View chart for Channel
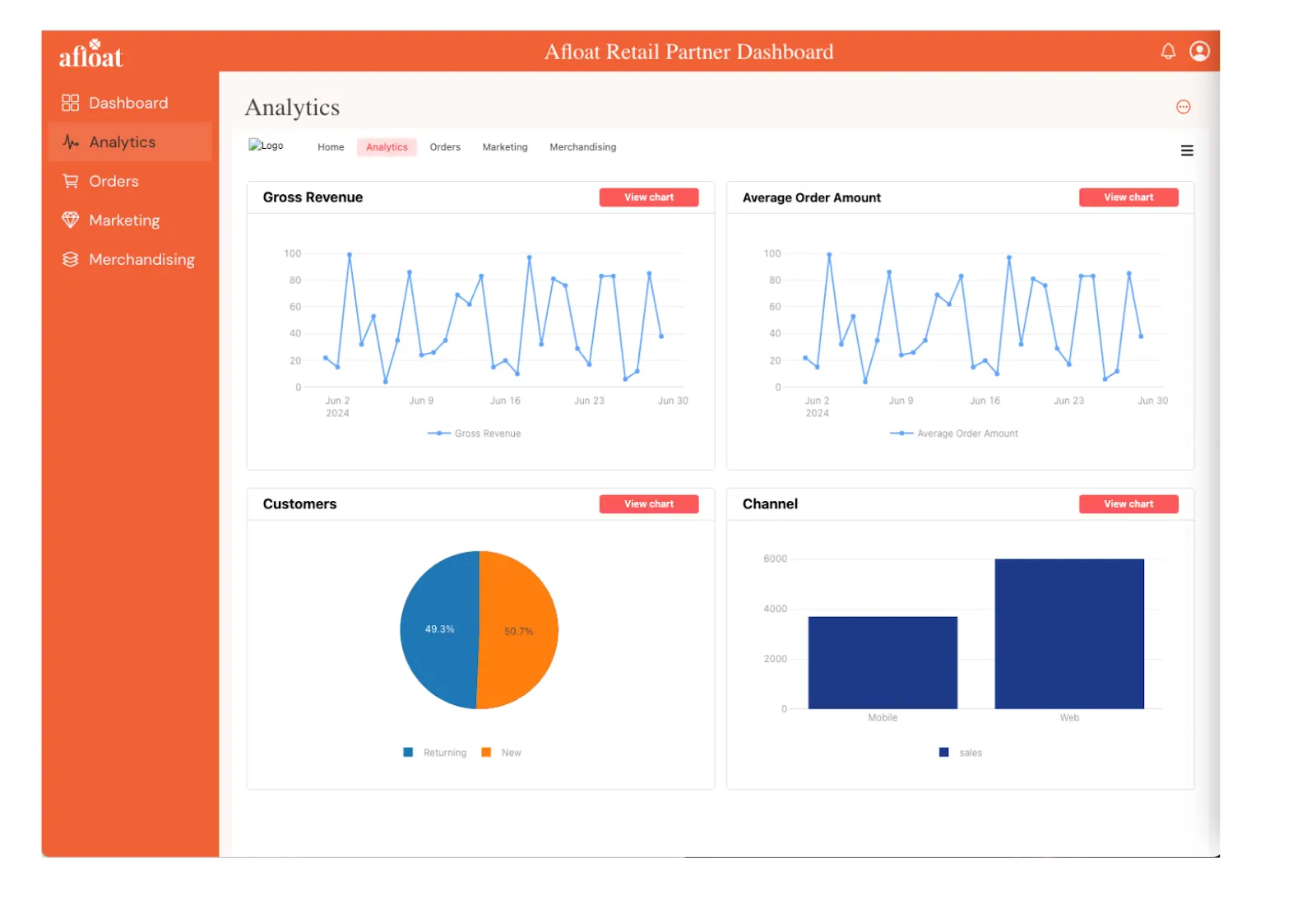Screen dimensions: 1316x923 [x=1128, y=504]
